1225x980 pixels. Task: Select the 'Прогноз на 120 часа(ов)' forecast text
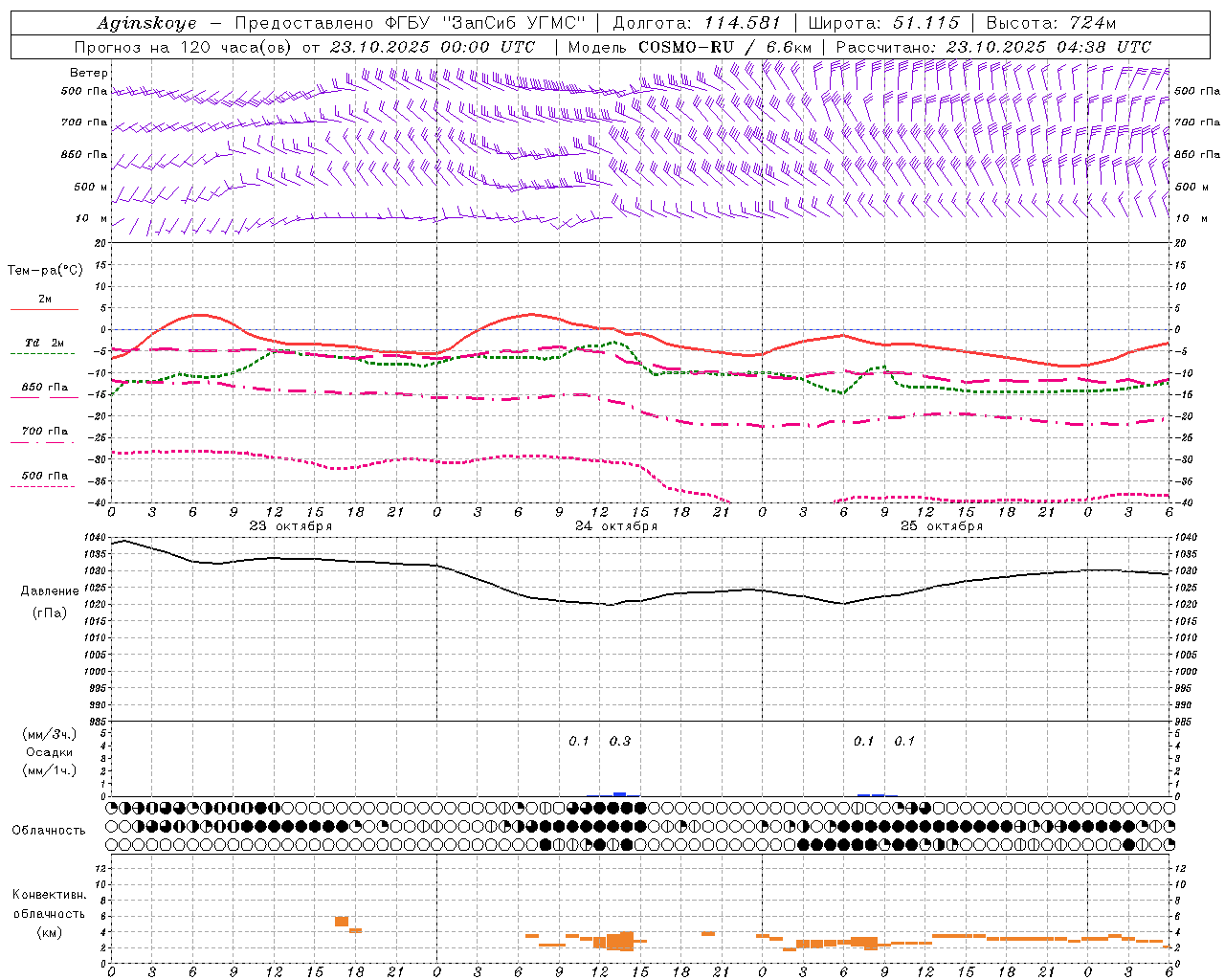[x=185, y=47]
